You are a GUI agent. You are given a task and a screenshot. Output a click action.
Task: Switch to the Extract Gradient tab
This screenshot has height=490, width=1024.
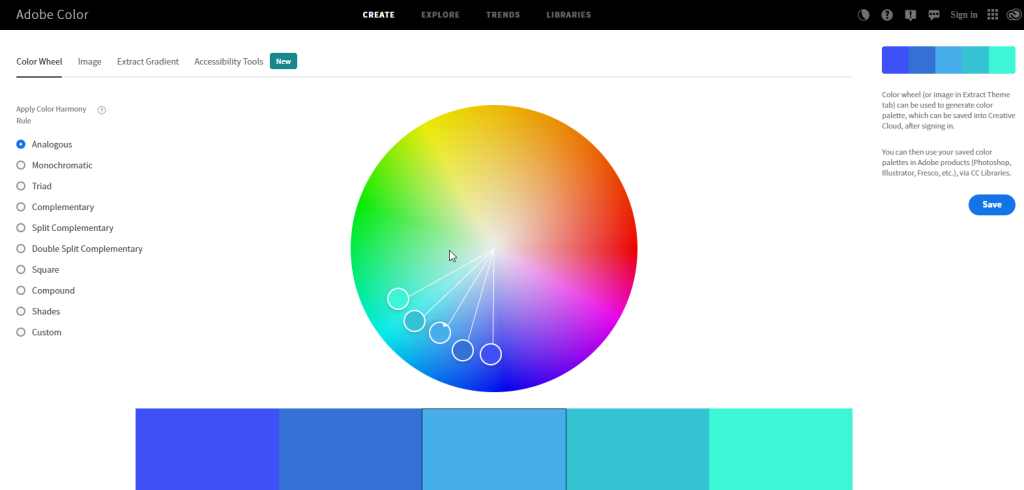pyautogui.click(x=148, y=61)
